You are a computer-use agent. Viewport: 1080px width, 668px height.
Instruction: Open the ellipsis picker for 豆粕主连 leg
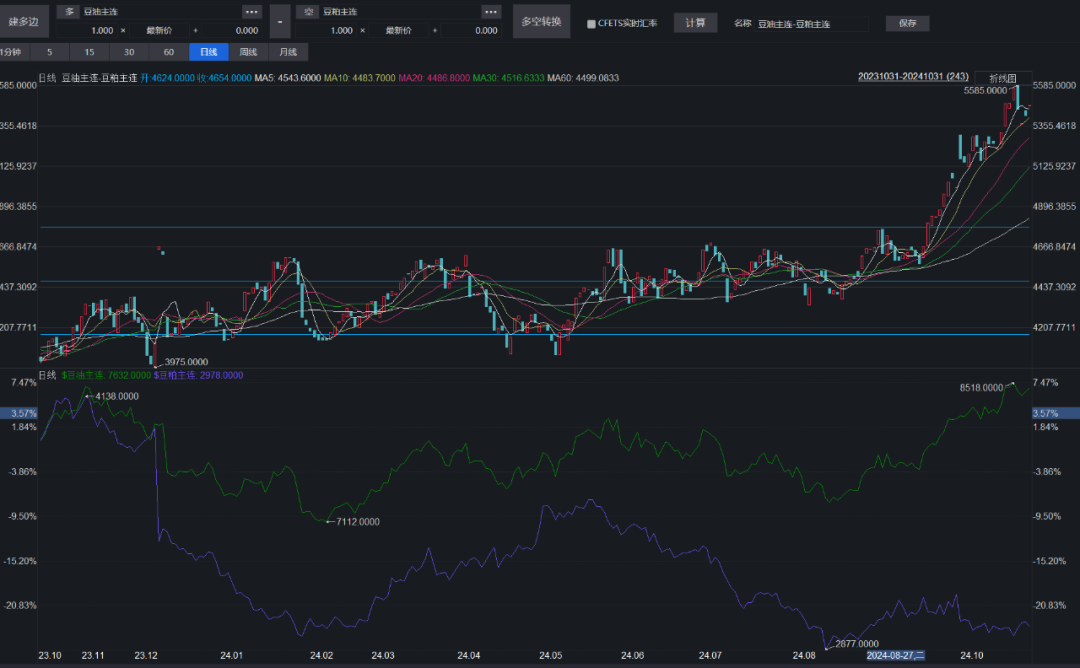click(x=491, y=12)
